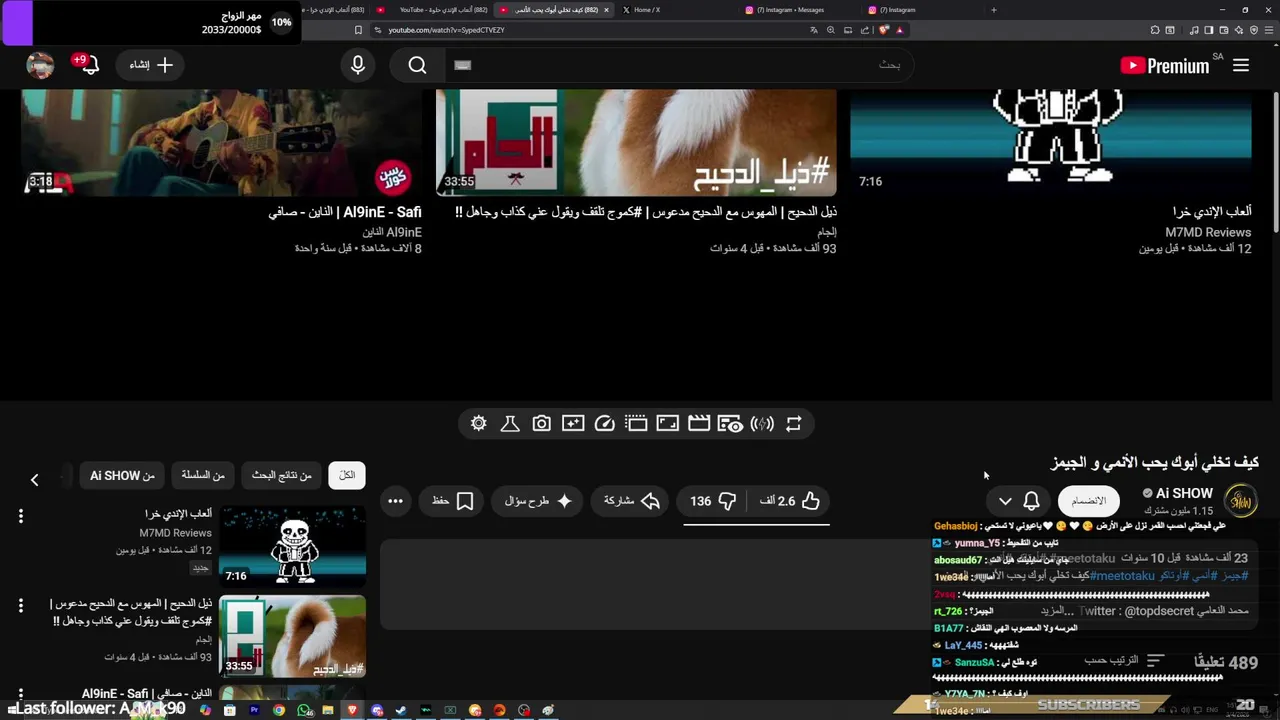The image size is (1280, 720).
Task: Click the Brave shields icon in address bar
Action: [x=883, y=30]
